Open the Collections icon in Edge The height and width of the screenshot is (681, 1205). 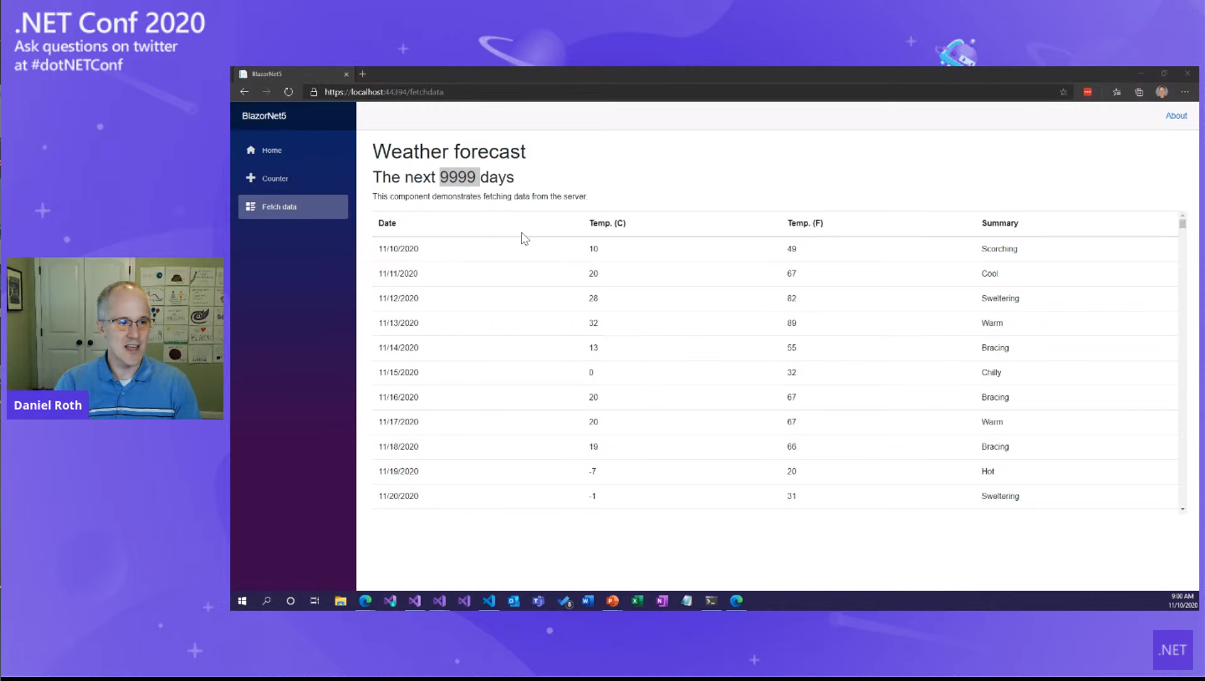[x=1139, y=92]
